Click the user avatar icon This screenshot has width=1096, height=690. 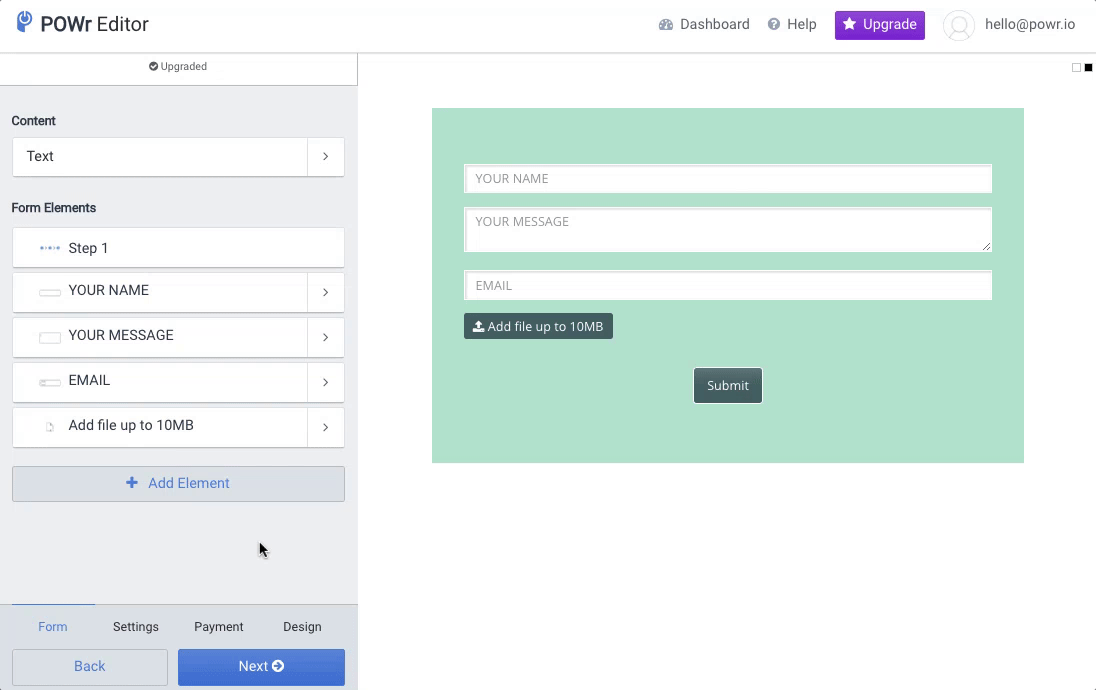958,25
